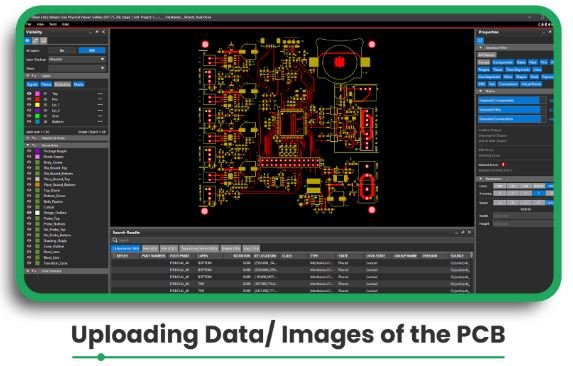Switch to the Shapes results tab
The image size is (573, 366).
click(231, 248)
